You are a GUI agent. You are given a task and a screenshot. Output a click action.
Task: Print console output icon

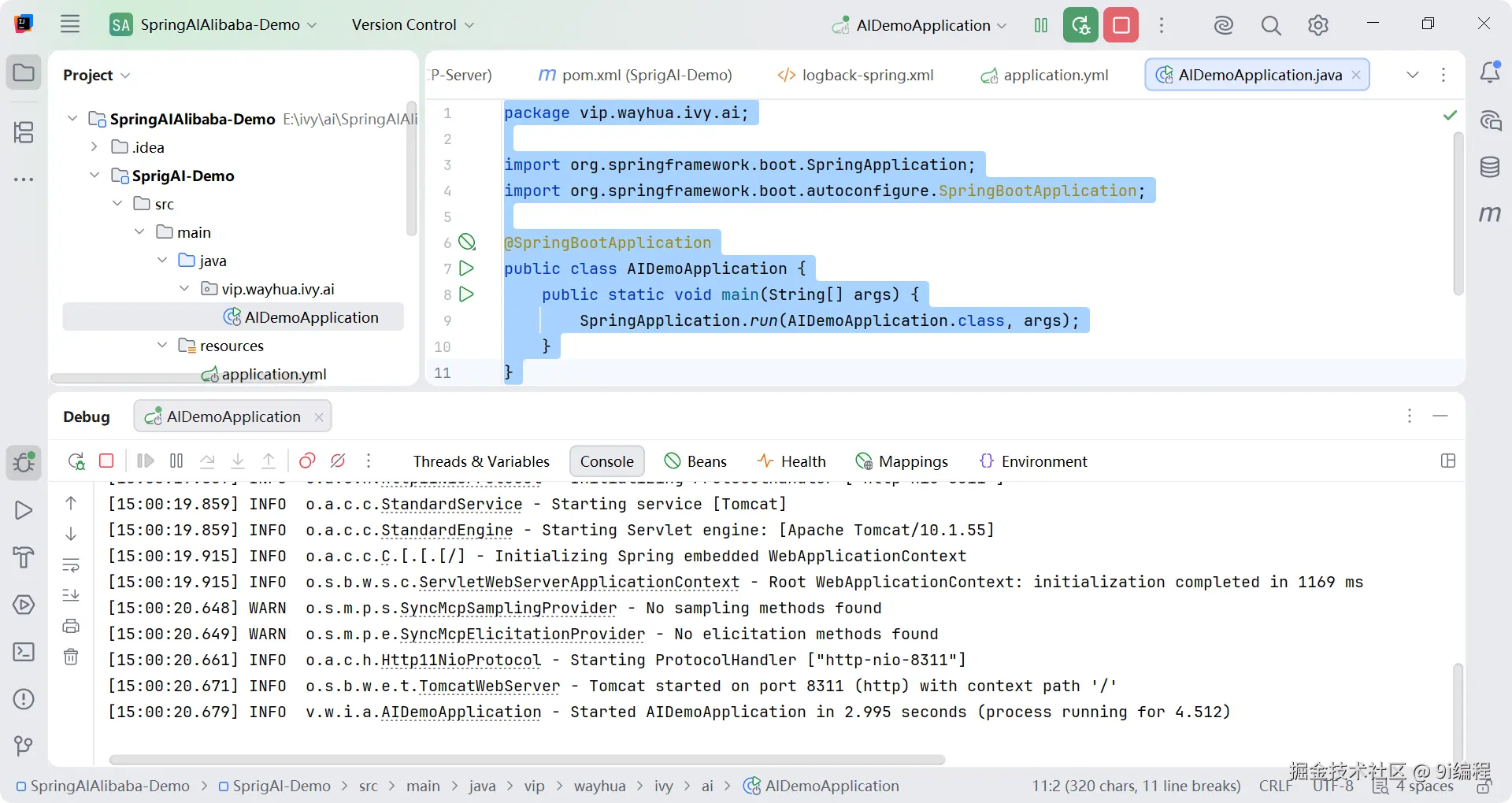point(71,626)
